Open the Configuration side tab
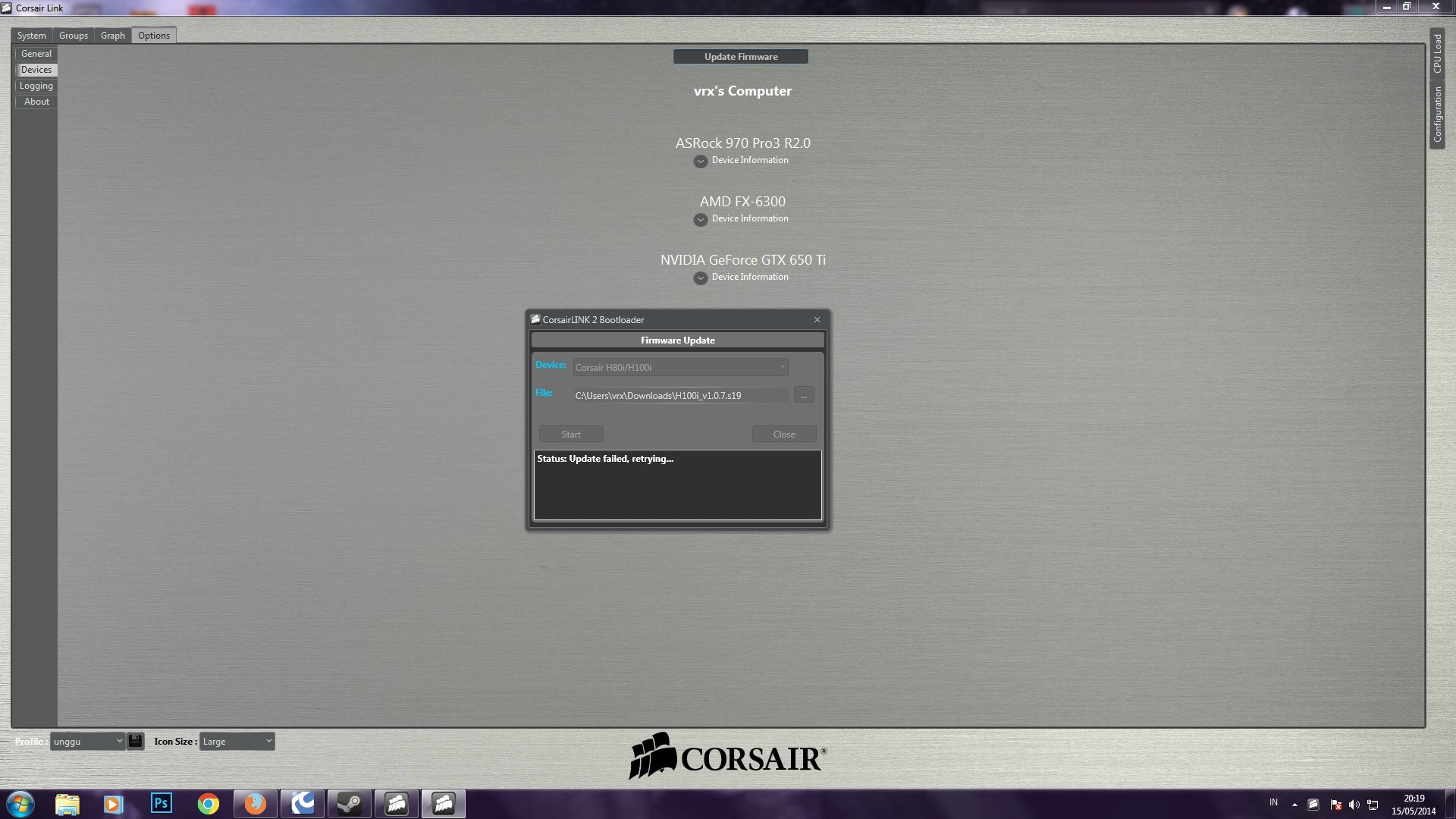 1437,114
